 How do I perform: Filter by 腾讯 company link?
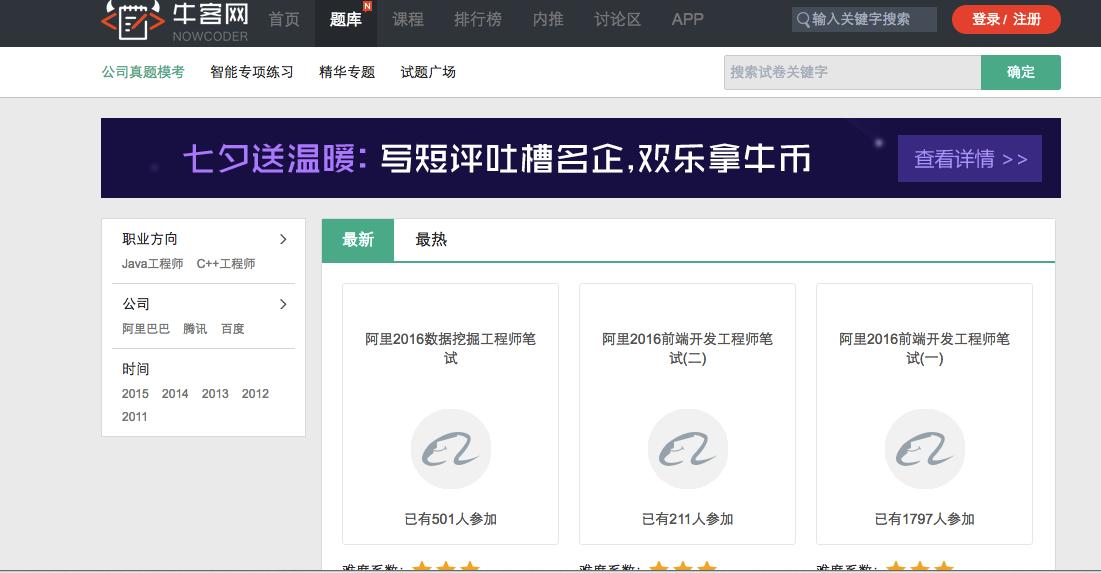click(x=195, y=329)
